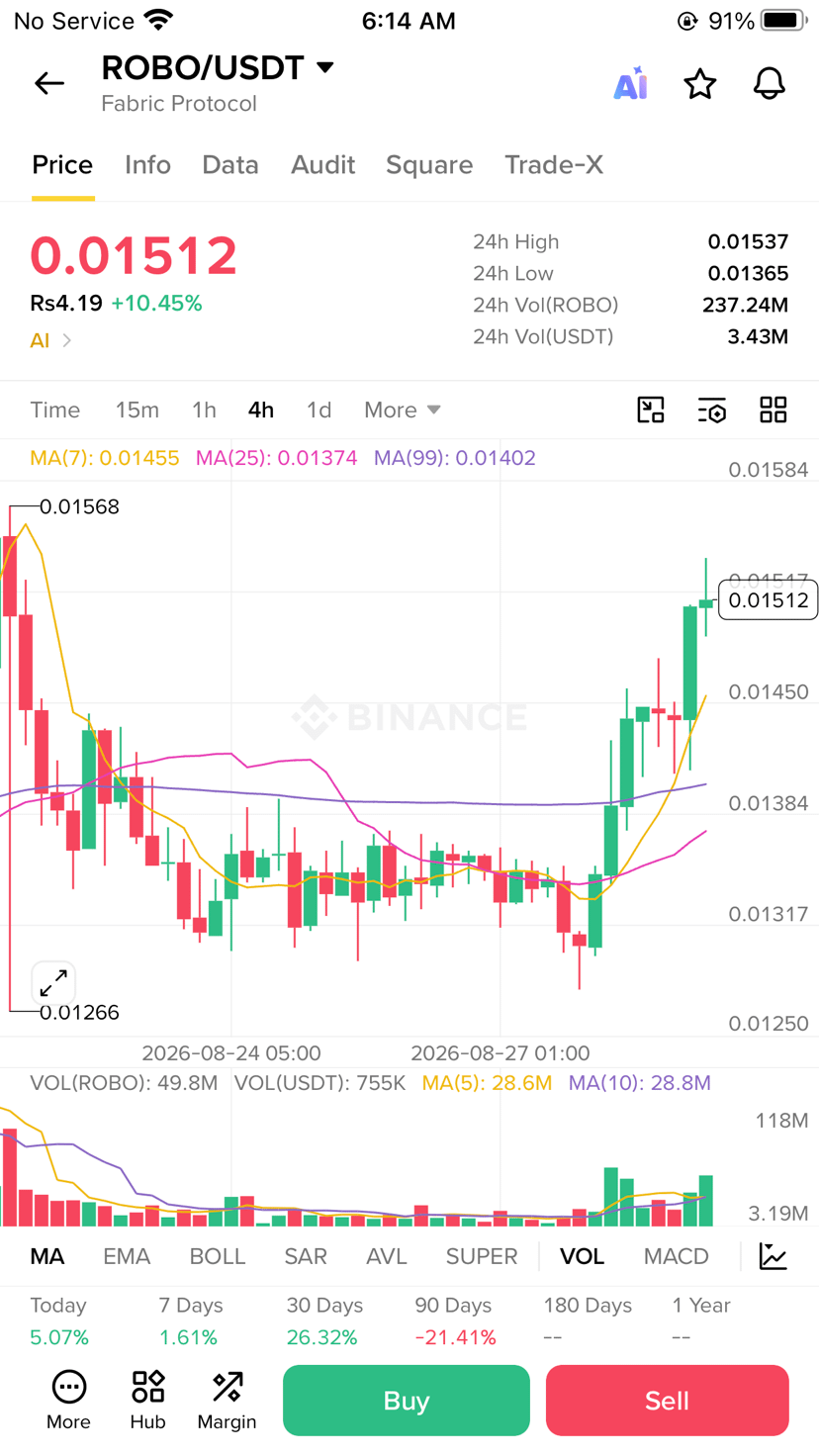
Task: Open the AI insight chevron link
Action: [51, 340]
